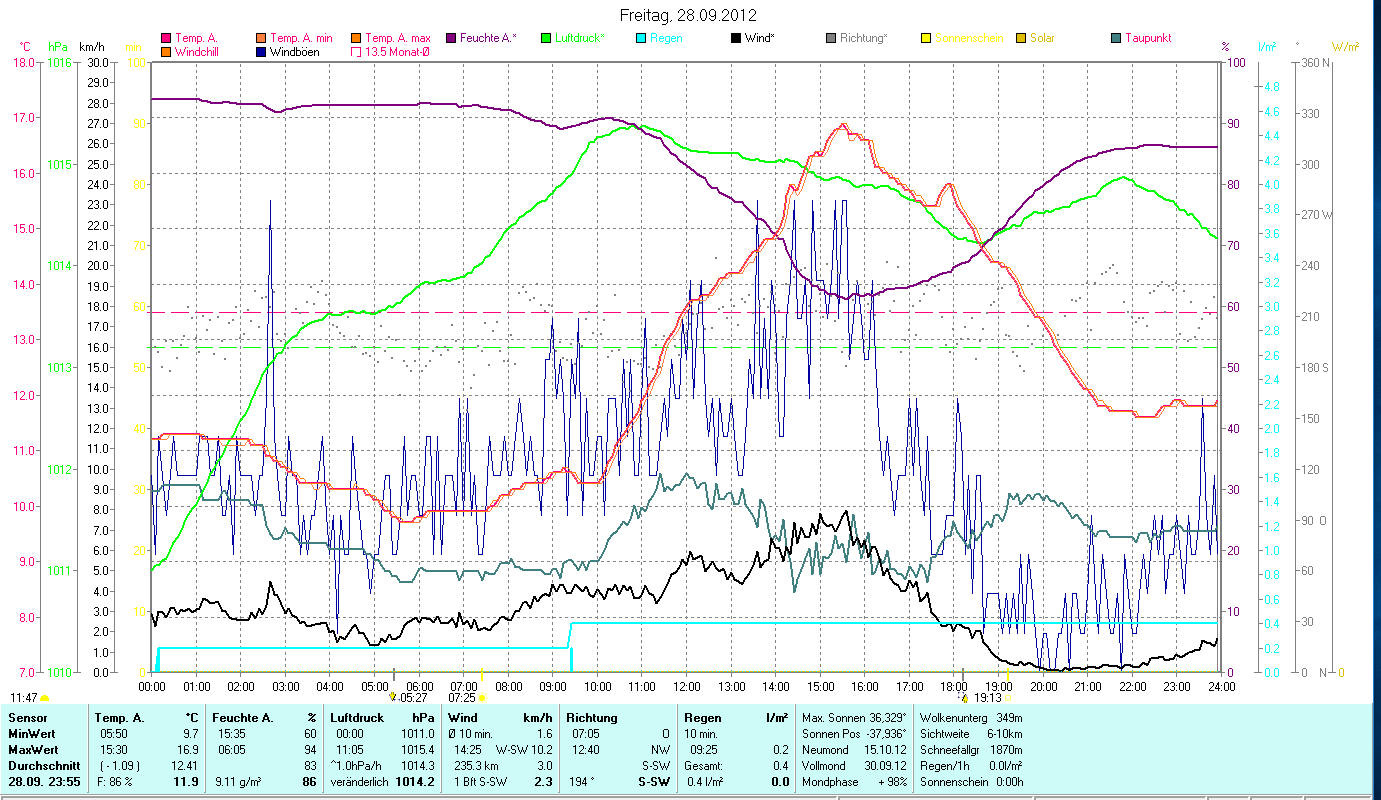
Task: Click the sunrise icon at 07:25
Action: pyautogui.click(x=482, y=697)
